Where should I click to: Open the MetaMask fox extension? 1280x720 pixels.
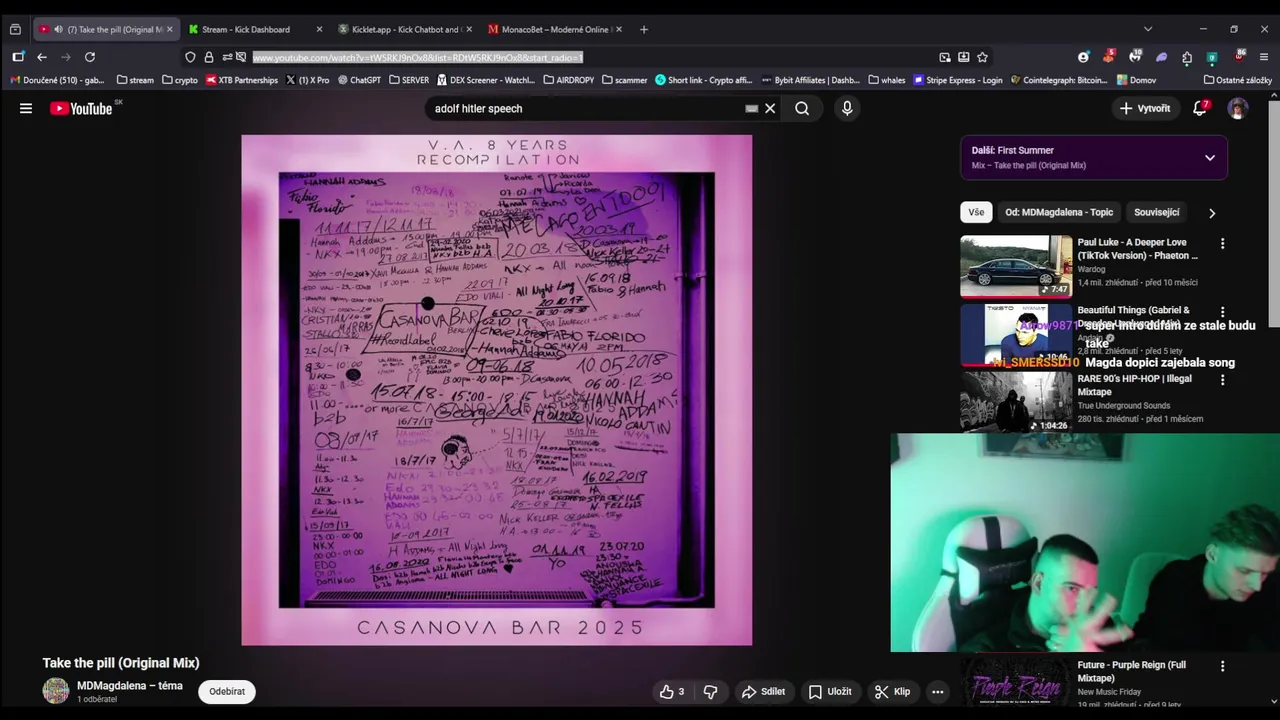tap(1109, 56)
